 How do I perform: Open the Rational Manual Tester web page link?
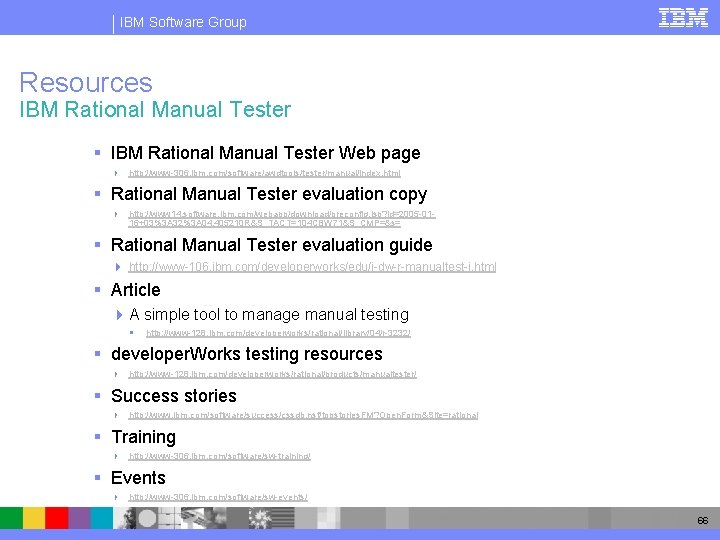pos(264,173)
